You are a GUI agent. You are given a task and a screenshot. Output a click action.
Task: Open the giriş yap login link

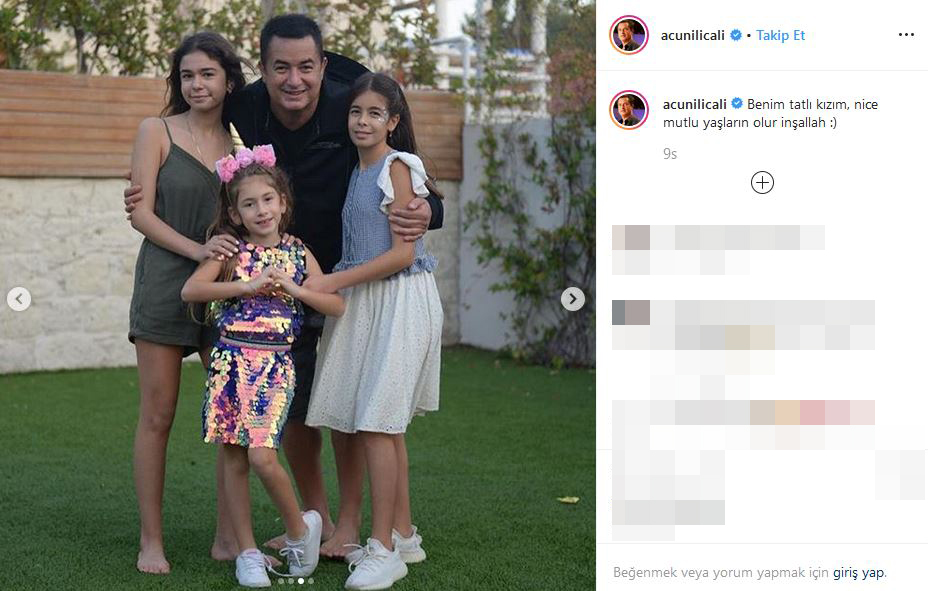tap(859, 573)
